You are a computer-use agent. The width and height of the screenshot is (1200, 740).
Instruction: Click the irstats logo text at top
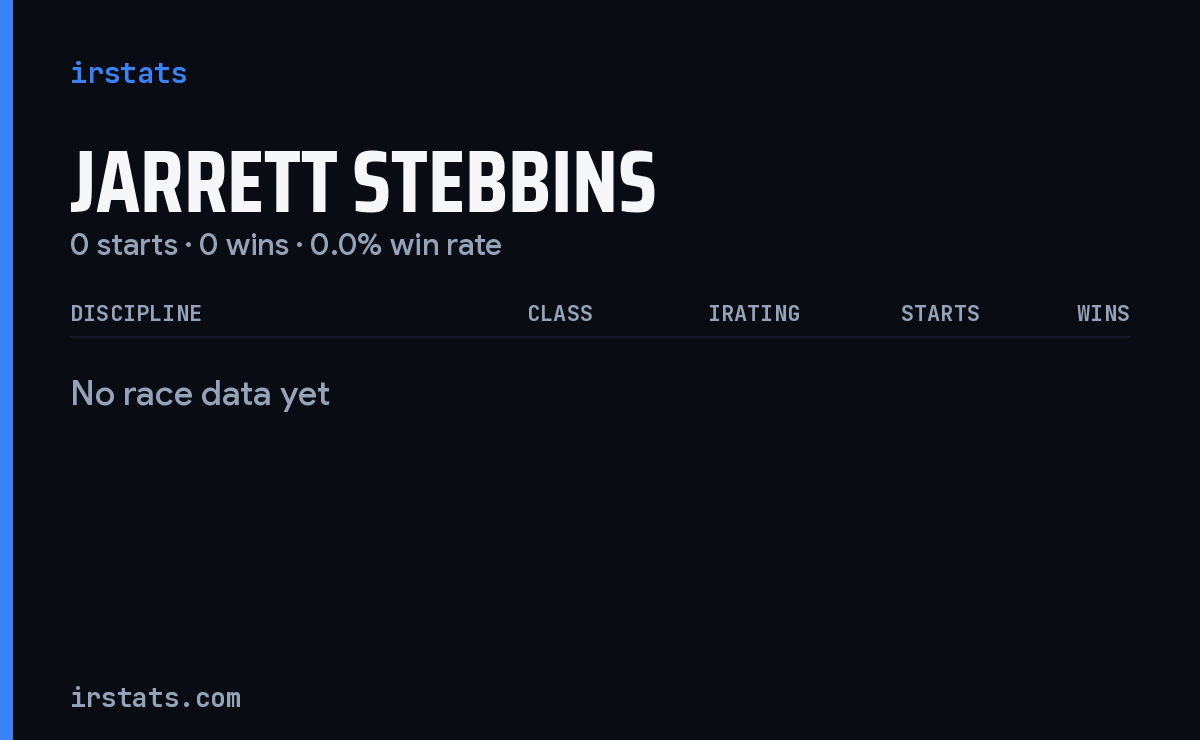(129, 73)
